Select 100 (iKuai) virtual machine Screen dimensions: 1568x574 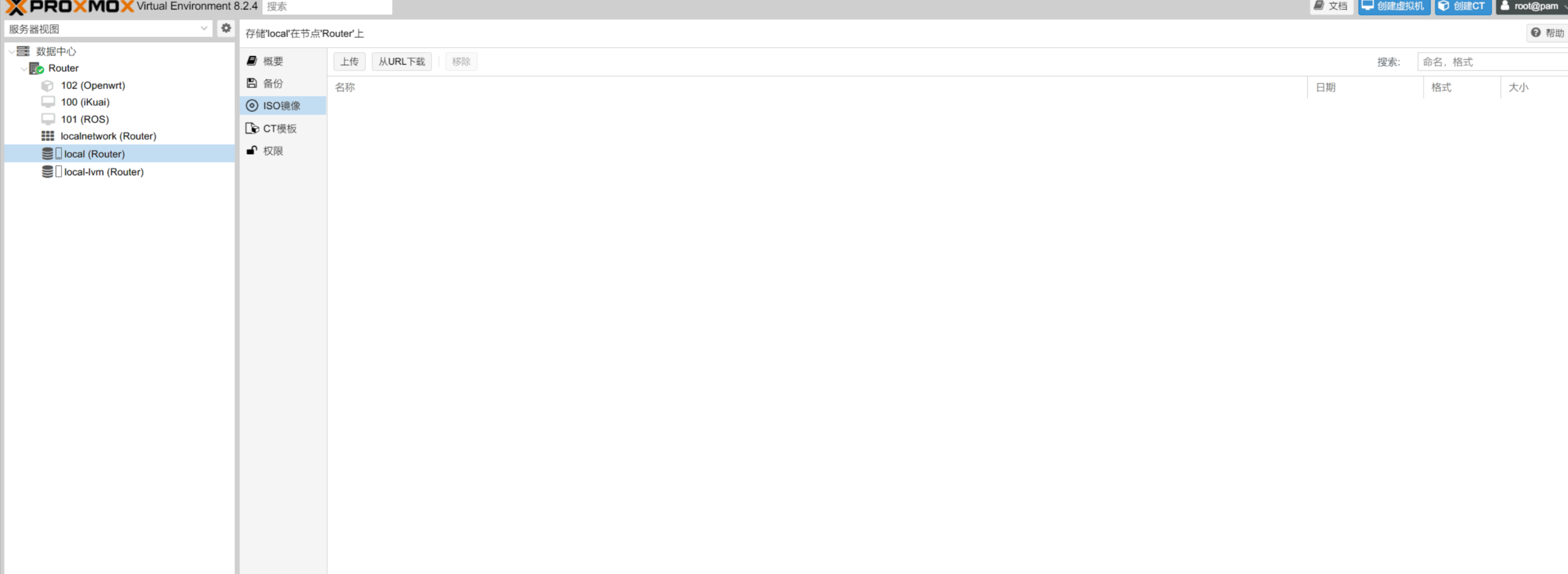click(x=84, y=101)
